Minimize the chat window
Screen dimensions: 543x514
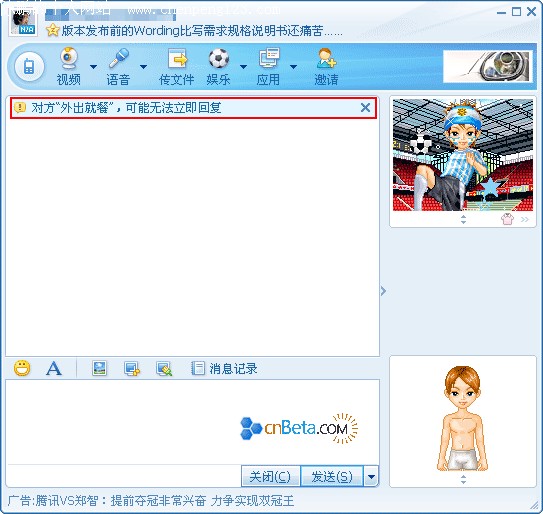point(501,12)
